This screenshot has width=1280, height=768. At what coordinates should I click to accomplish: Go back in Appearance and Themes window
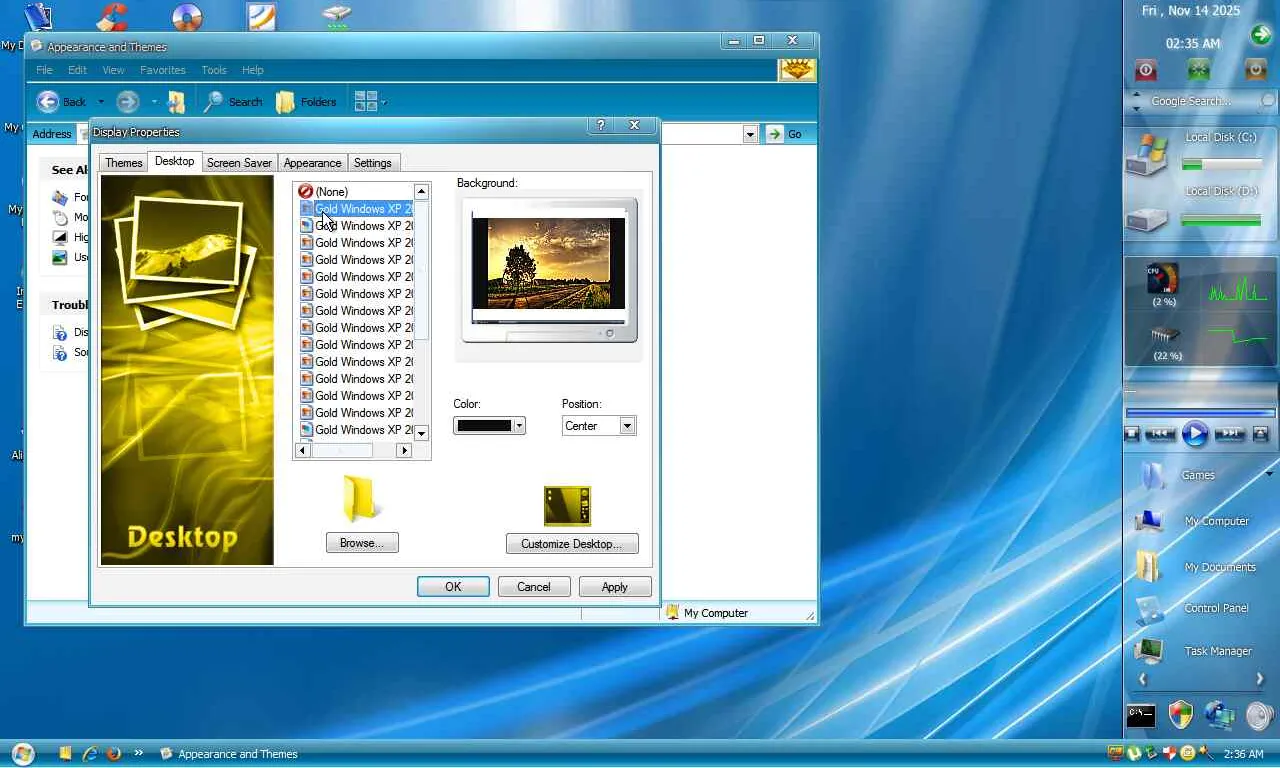point(61,102)
